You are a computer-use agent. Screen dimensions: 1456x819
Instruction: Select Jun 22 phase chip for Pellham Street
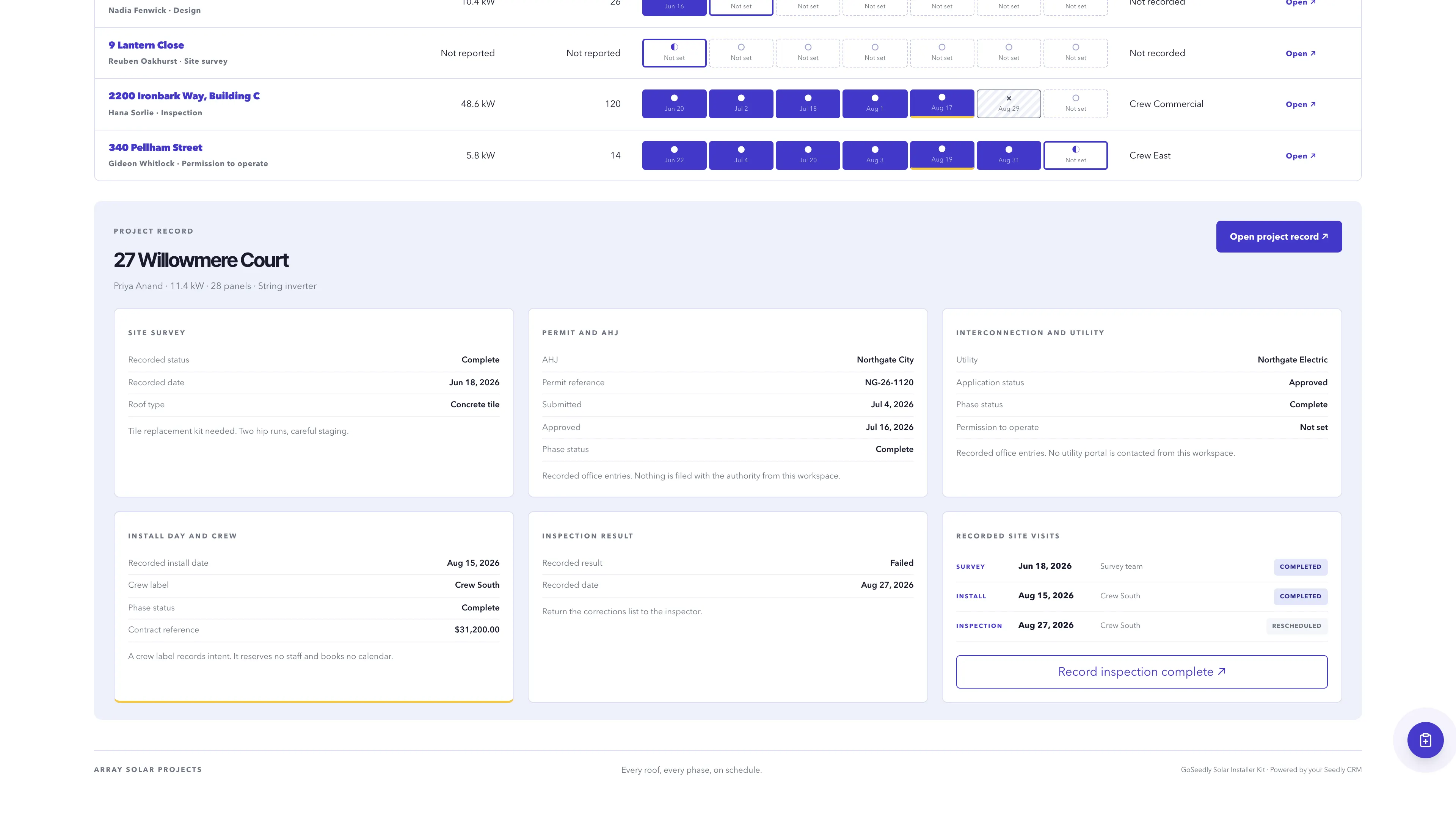674,155
